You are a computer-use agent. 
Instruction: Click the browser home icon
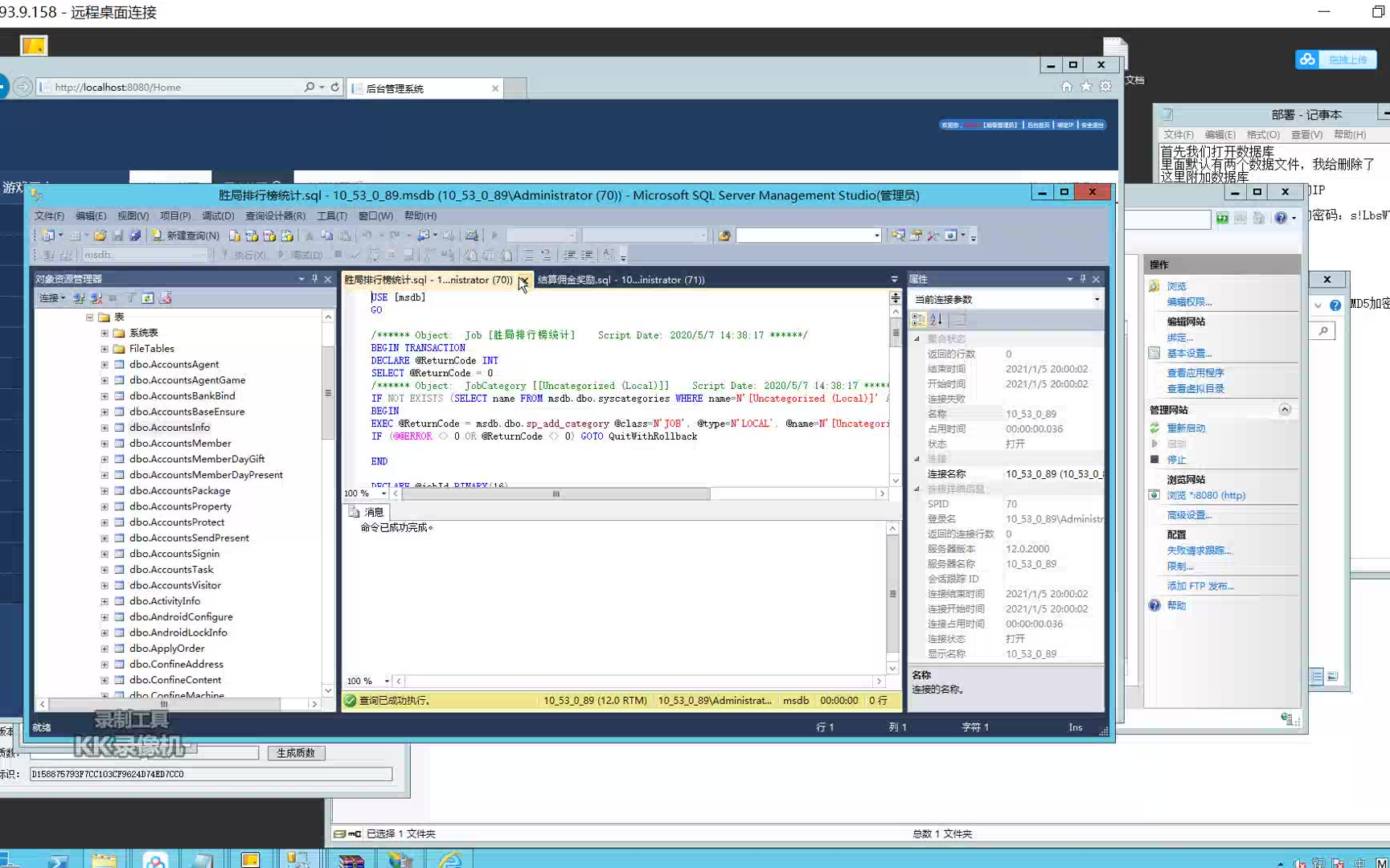1067,87
